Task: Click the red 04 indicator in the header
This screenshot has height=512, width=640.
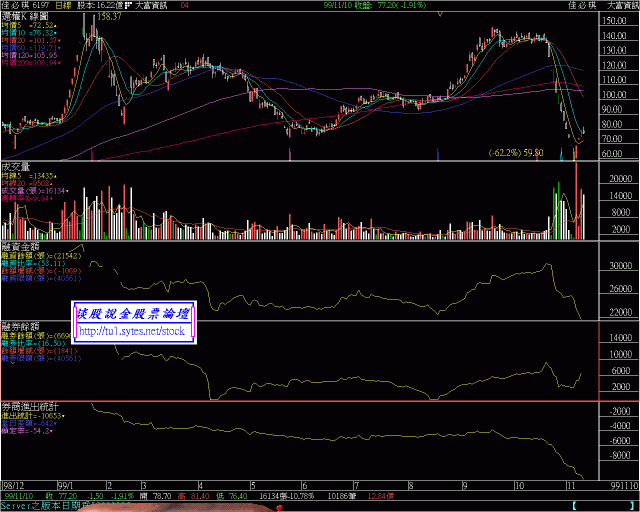Action: point(184,5)
